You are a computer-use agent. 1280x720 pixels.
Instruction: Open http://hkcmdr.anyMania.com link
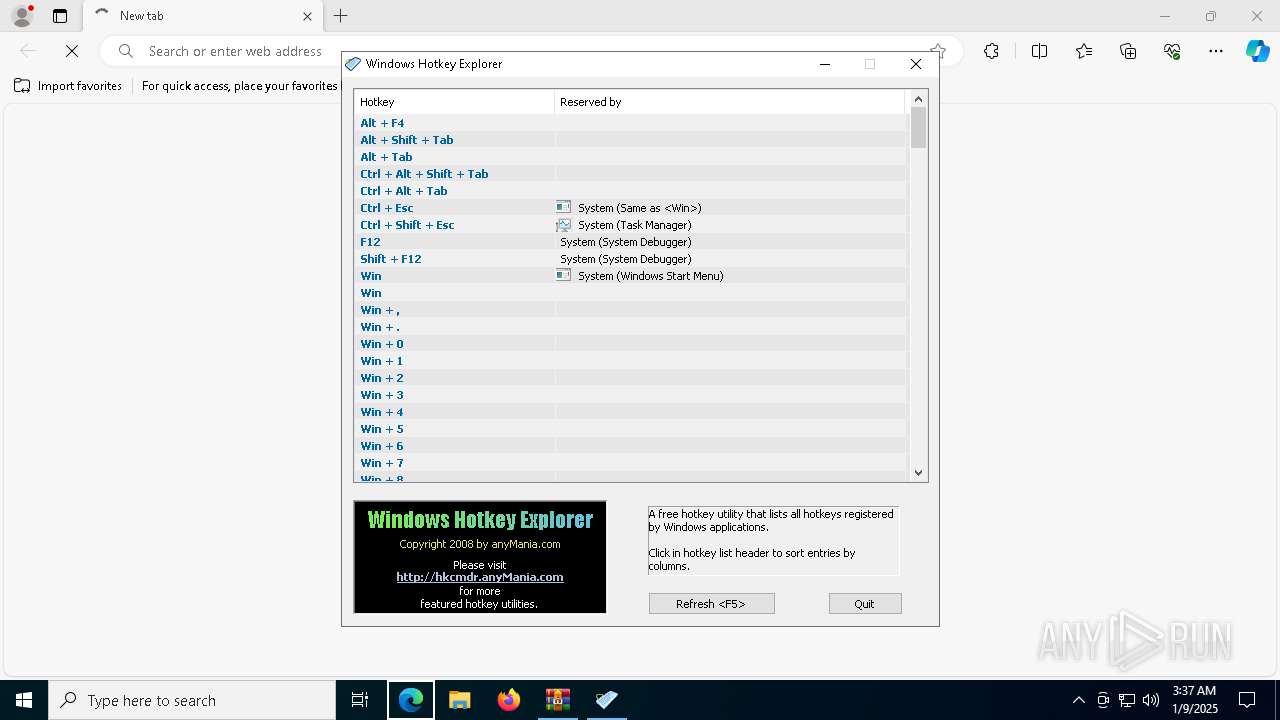tap(480, 577)
